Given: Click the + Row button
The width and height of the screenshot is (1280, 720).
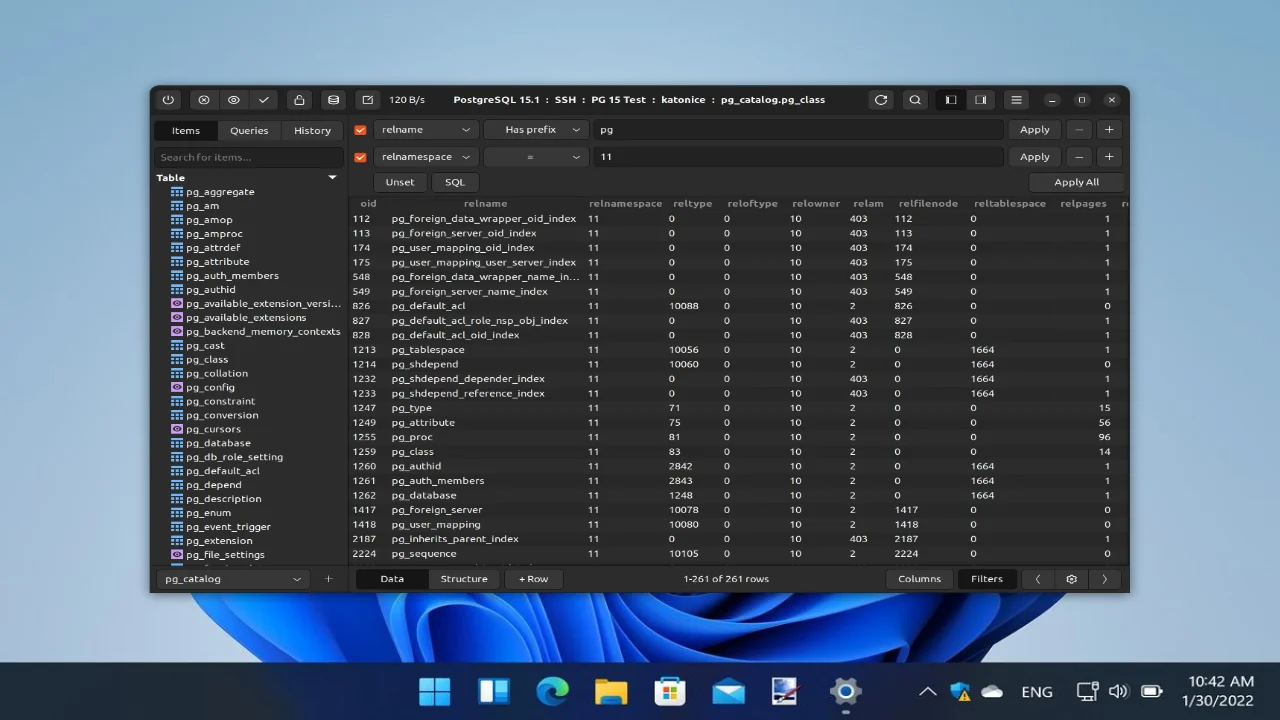Looking at the screenshot, I should [534, 579].
